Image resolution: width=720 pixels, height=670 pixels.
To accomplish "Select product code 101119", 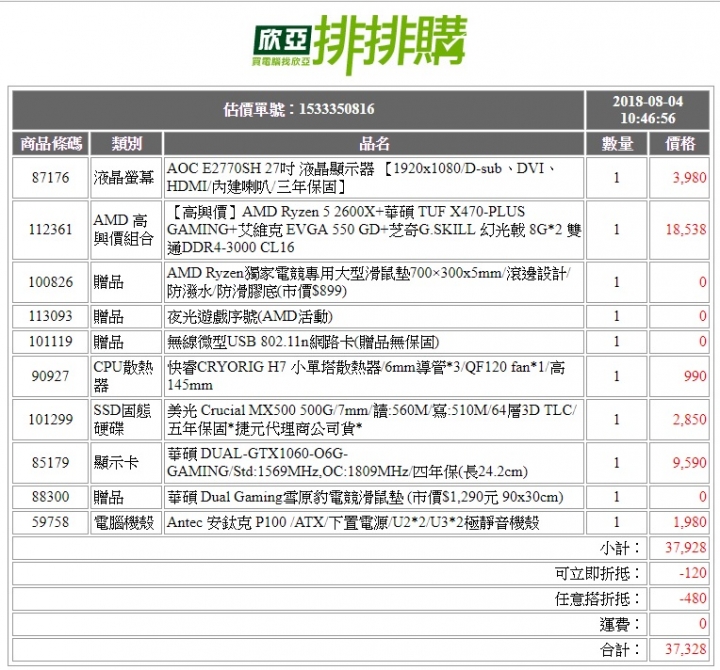I will point(51,342).
